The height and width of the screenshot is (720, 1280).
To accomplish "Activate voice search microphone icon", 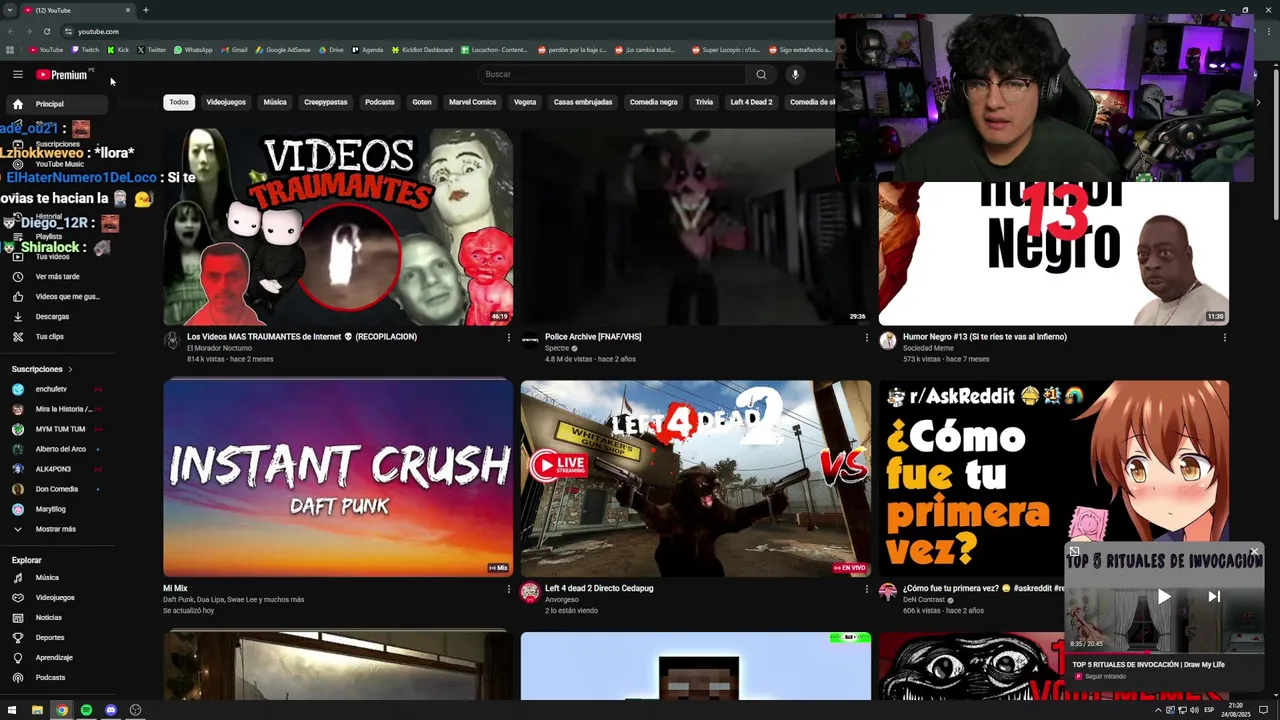I will coord(795,74).
